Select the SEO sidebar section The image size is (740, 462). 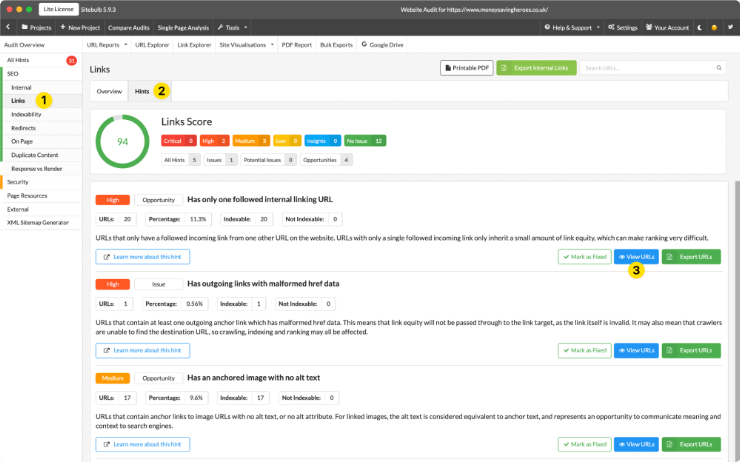12,74
